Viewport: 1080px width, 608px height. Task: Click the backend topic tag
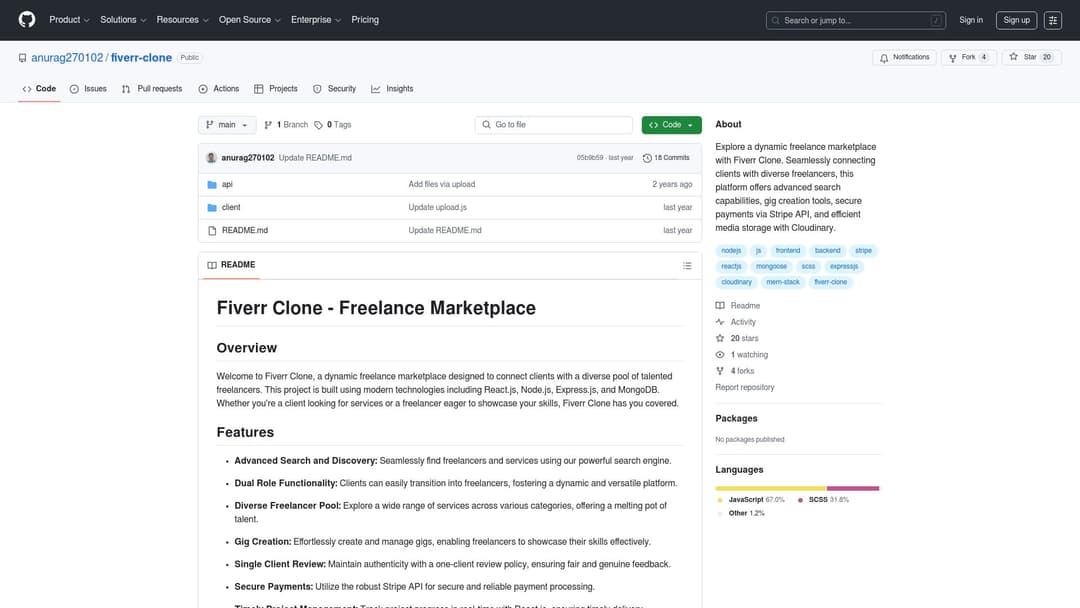[x=827, y=251]
